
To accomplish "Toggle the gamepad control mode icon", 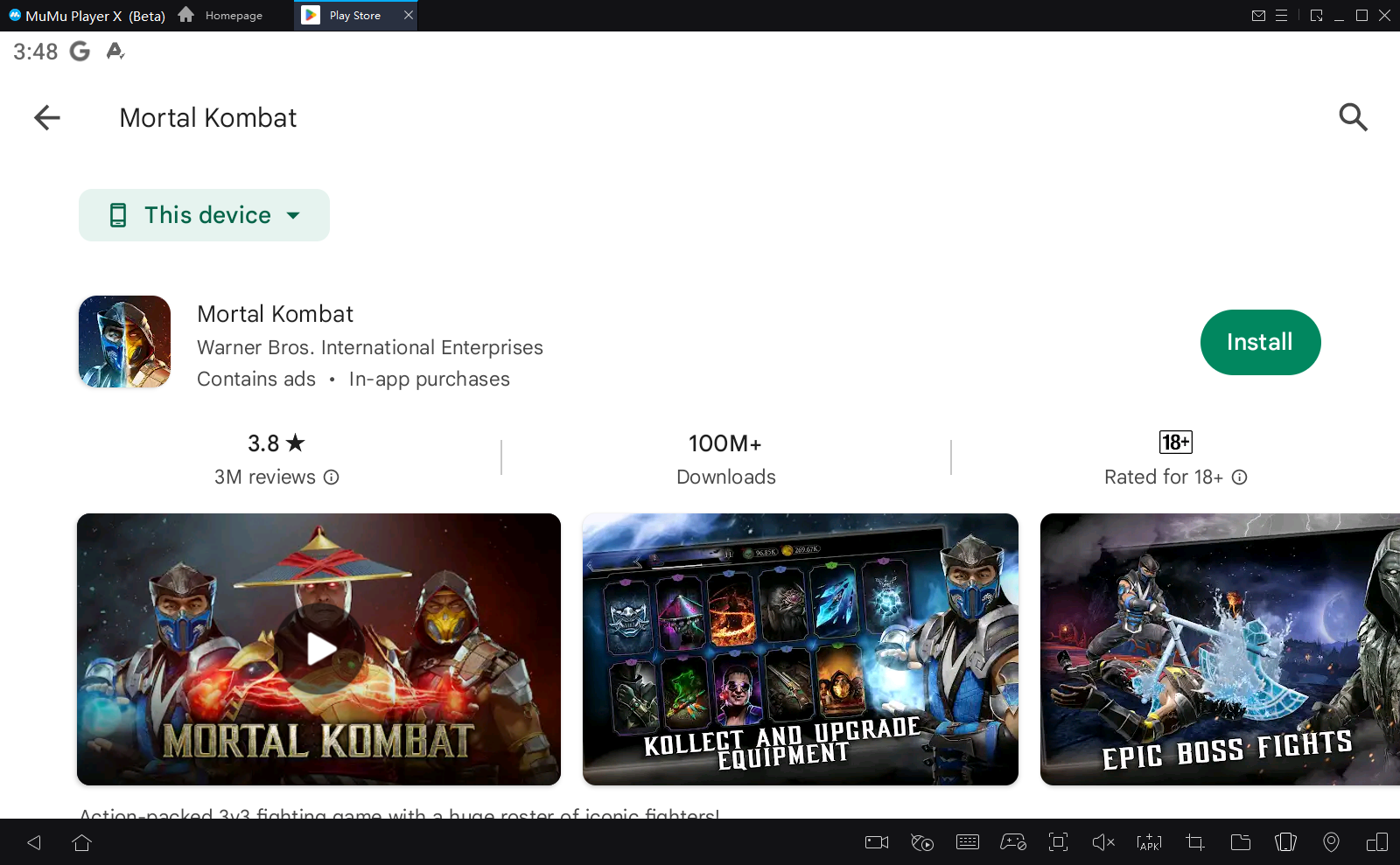I will pyautogui.click(x=1013, y=842).
